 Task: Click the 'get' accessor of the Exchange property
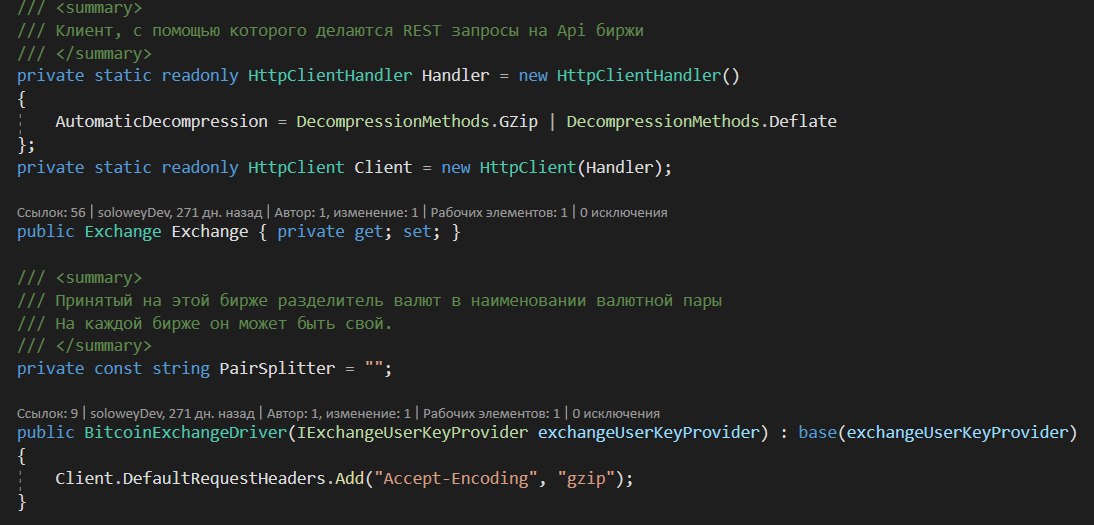pos(369,232)
